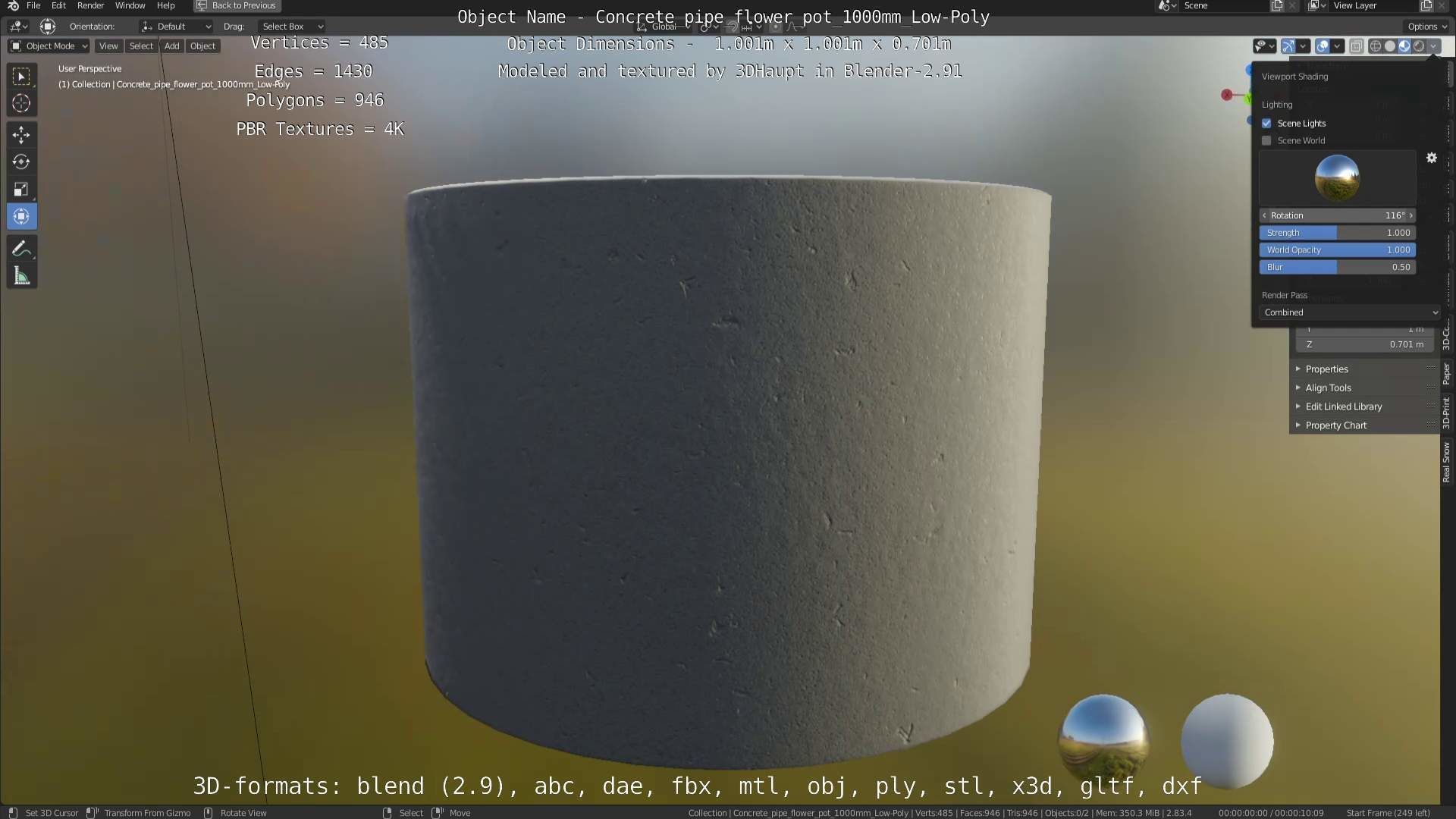This screenshot has height=819, width=1456.
Task: Open the Help menu
Action: point(165,5)
